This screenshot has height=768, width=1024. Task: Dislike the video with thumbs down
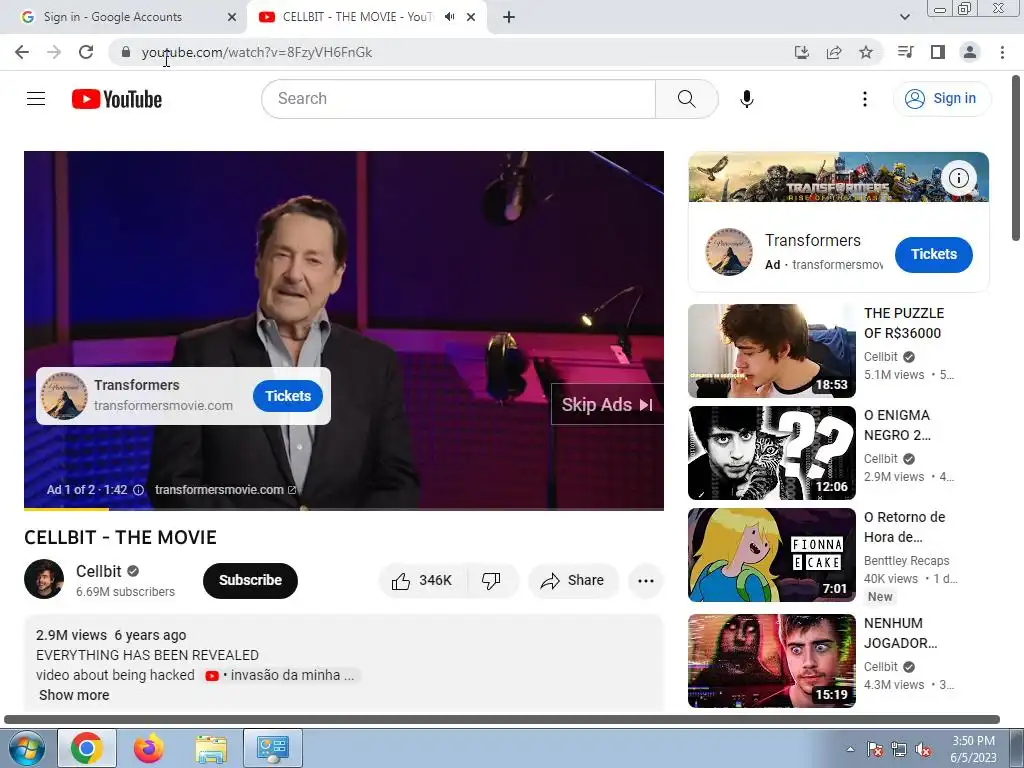point(491,581)
